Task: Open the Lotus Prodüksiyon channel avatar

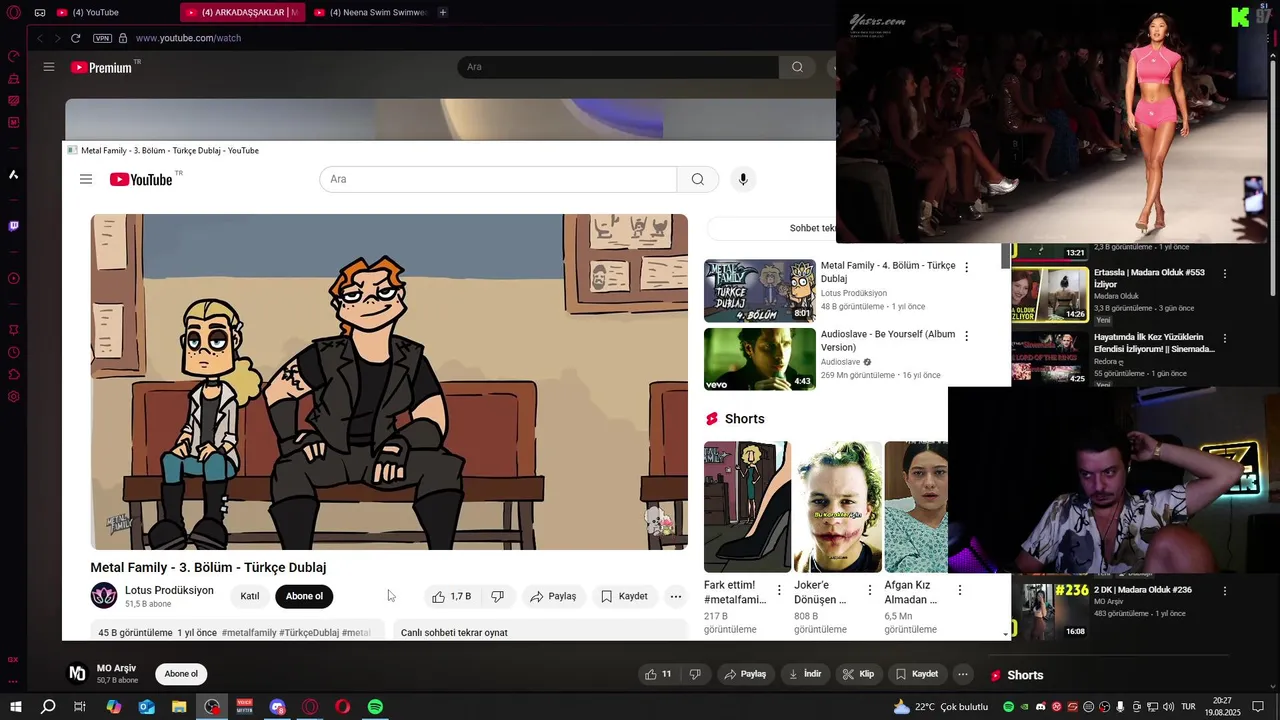Action: pyautogui.click(x=104, y=596)
